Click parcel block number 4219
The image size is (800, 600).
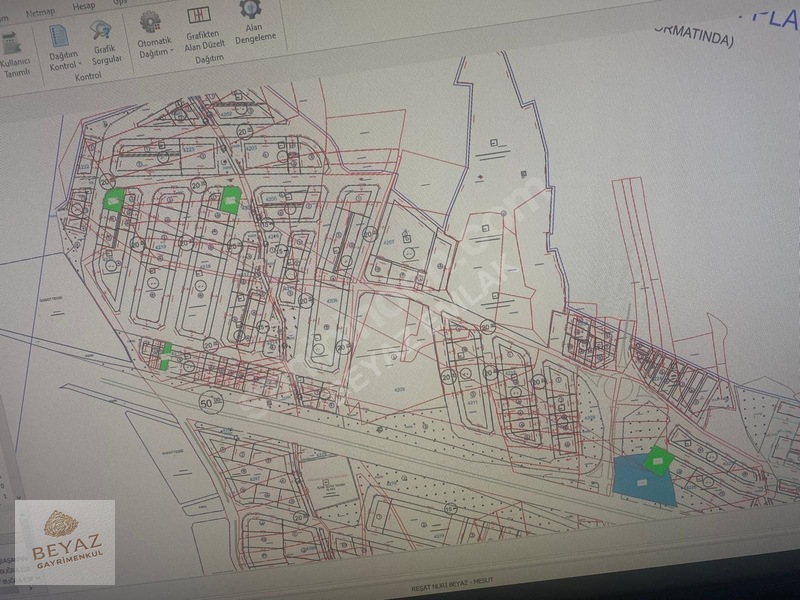point(160,246)
